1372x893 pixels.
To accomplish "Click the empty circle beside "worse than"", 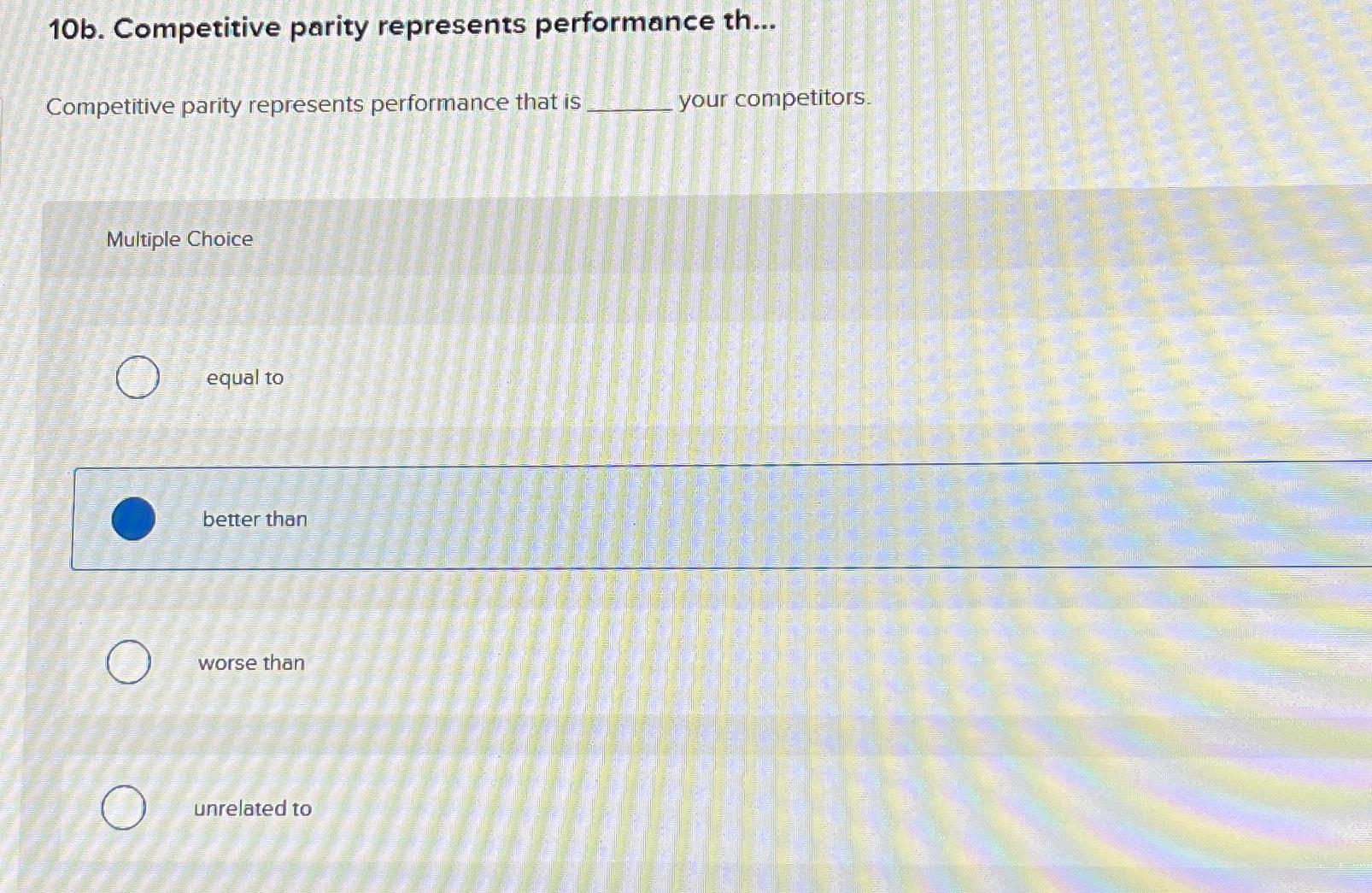I will click(x=128, y=662).
